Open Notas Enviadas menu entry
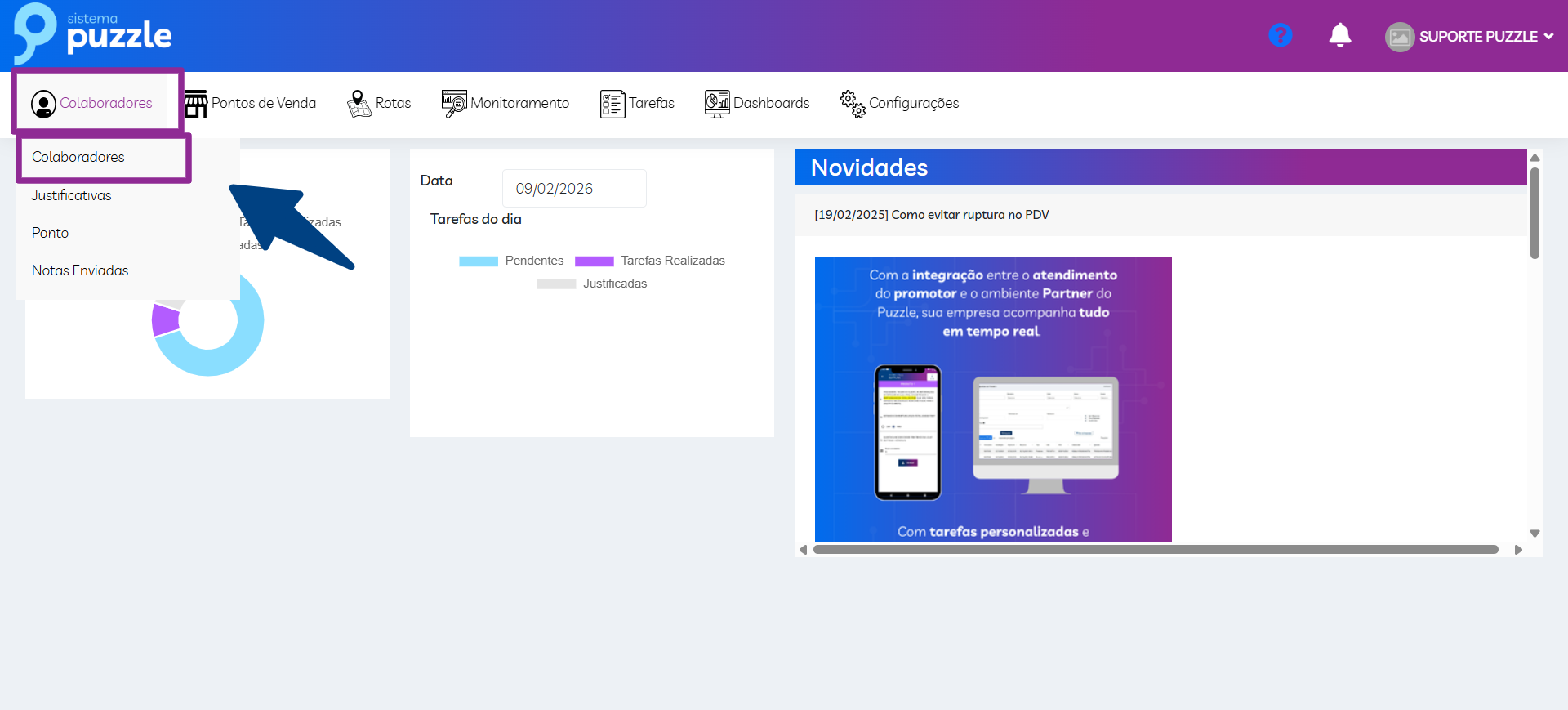 click(80, 270)
